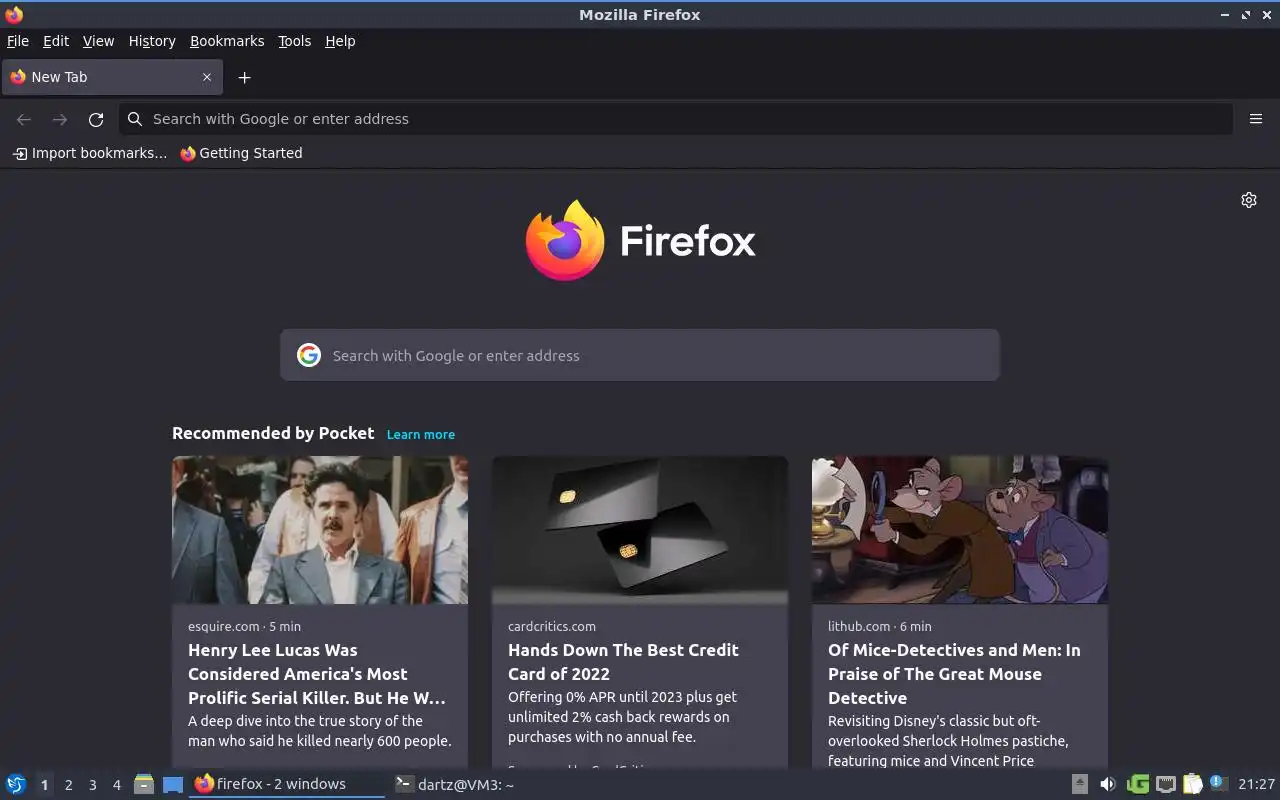Open a new tab with the plus button

244,77
